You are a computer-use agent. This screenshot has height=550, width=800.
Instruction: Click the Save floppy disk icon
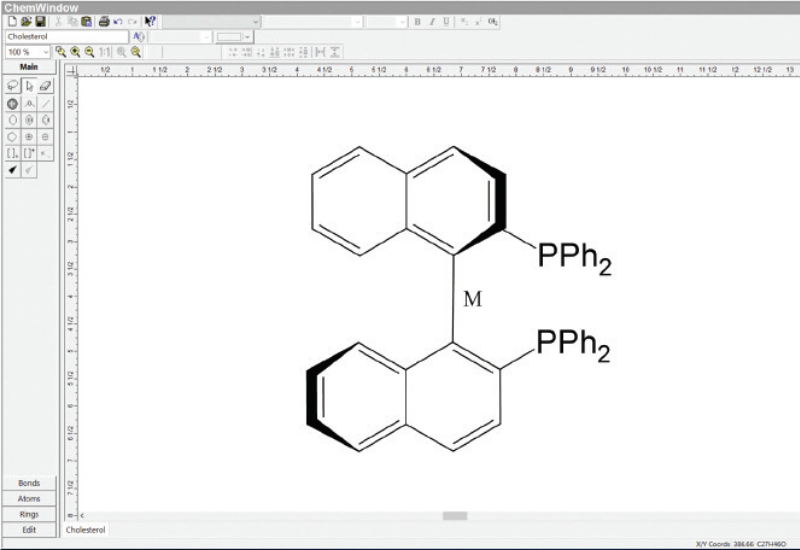(40, 21)
